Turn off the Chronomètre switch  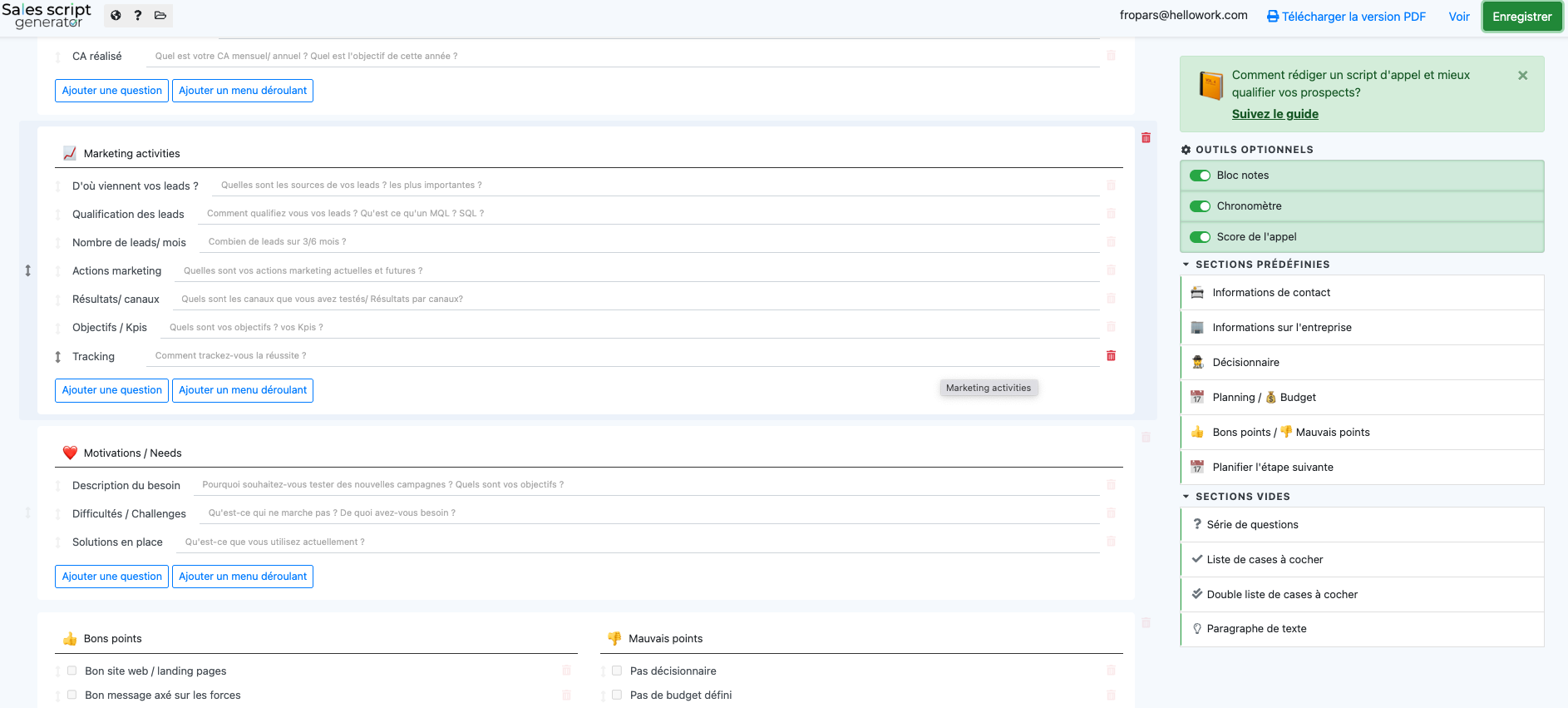pos(1200,206)
